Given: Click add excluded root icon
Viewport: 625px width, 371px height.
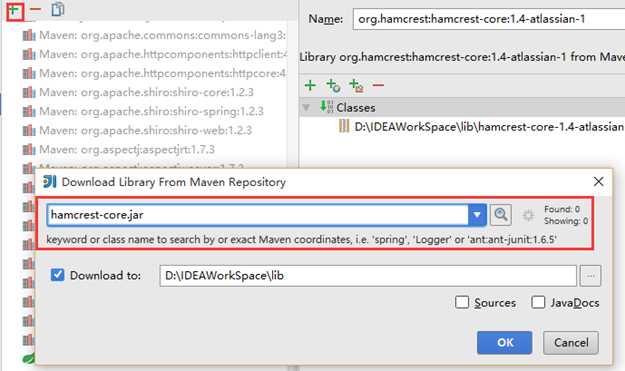Looking at the screenshot, I should coord(356,85).
